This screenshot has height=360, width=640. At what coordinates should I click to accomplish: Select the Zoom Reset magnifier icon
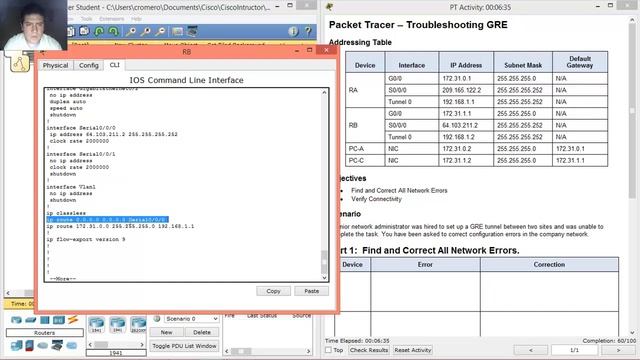click(x=146, y=31)
